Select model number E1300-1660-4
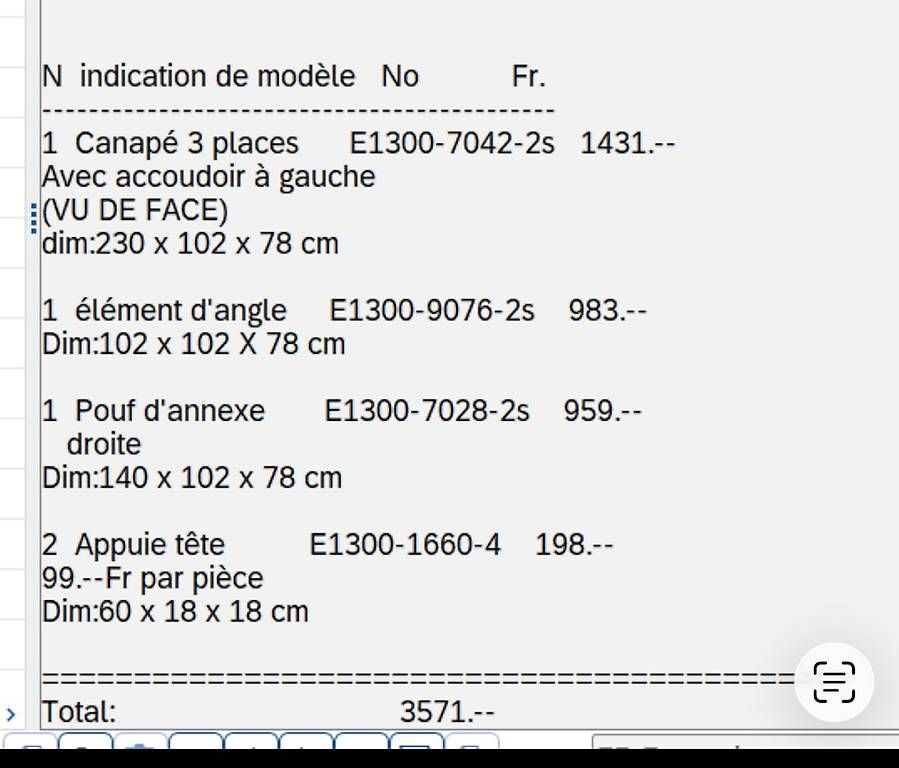 [405, 544]
